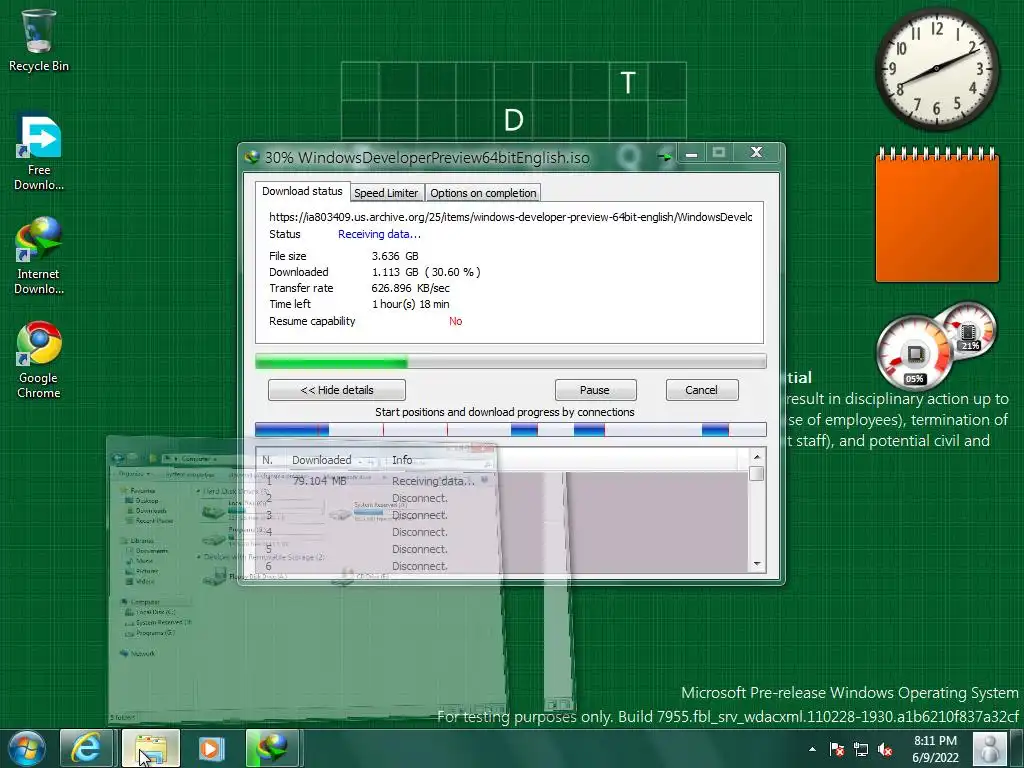Click the Windows Start orb
Viewport: 1024px width, 768px height.
26,748
